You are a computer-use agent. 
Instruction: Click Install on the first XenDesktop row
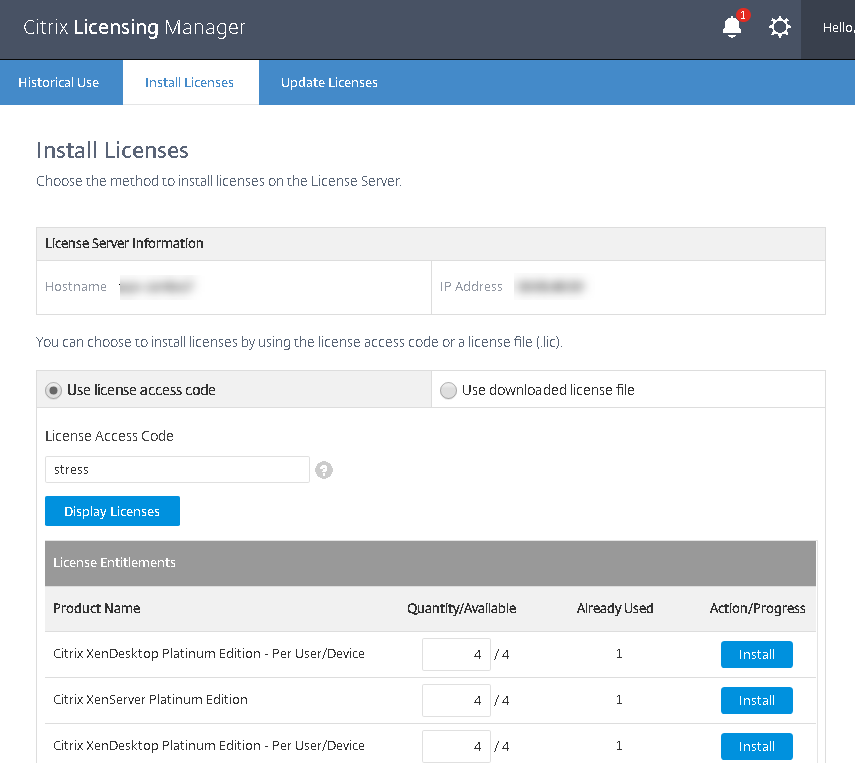click(x=756, y=654)
